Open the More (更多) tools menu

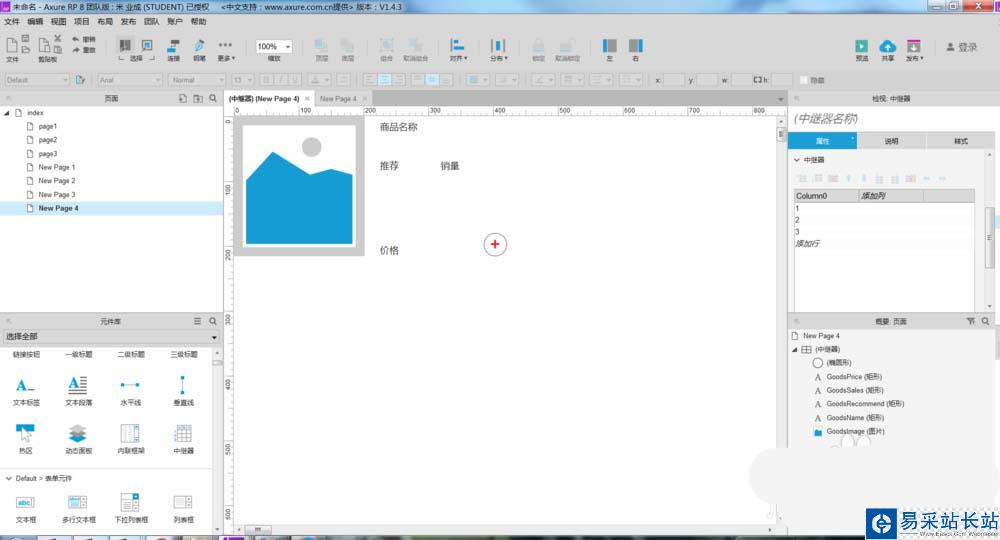pos(225,48)
